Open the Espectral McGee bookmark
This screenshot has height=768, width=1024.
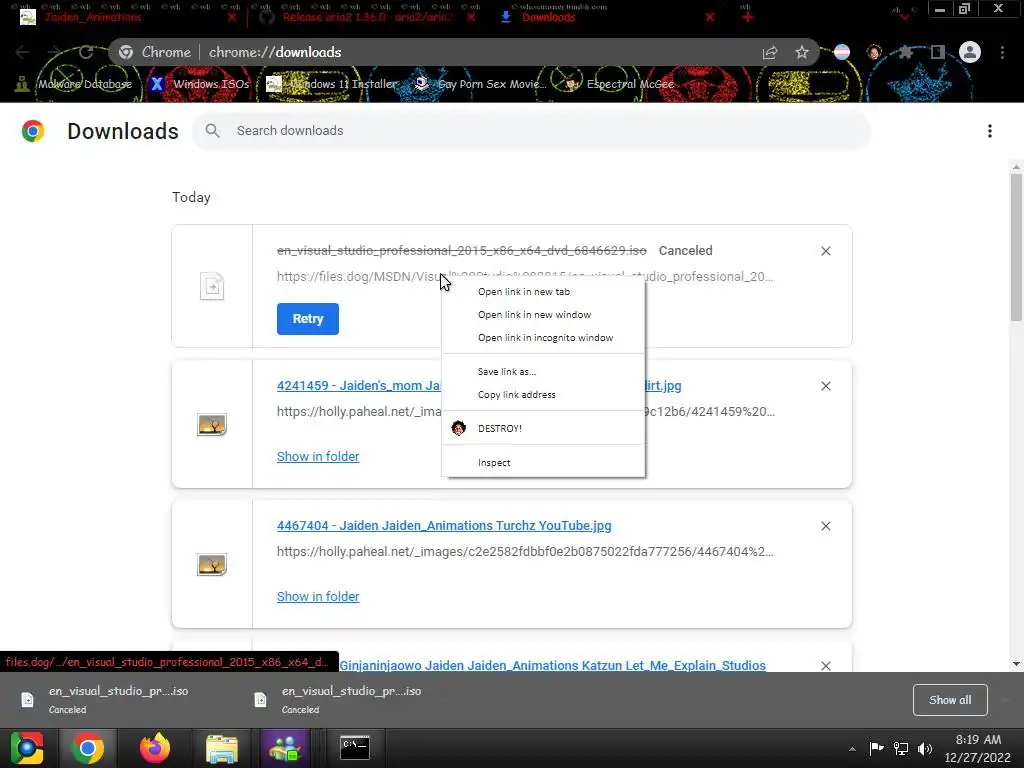pyautogui.click(x=619, y=84)
